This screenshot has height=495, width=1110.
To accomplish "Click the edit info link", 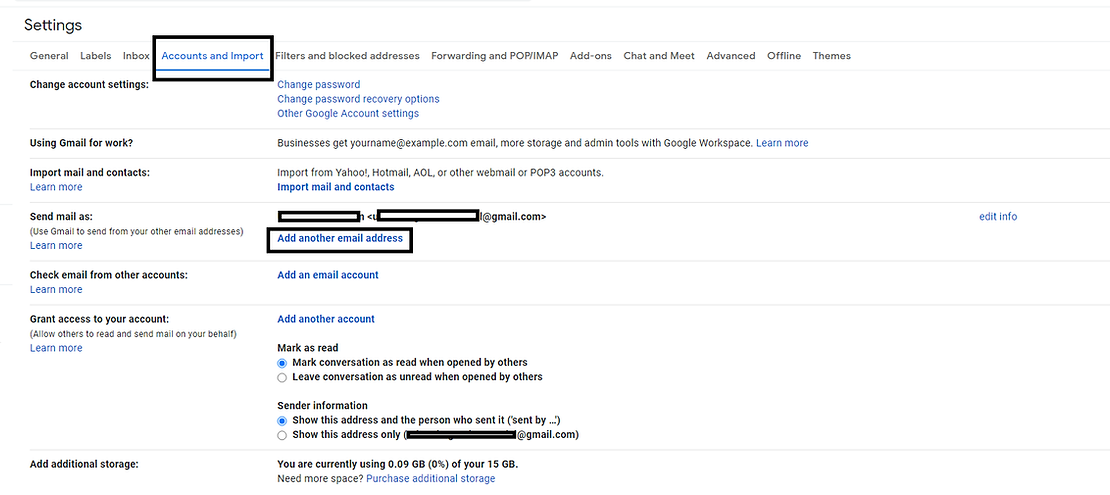I will click(997, 217).
